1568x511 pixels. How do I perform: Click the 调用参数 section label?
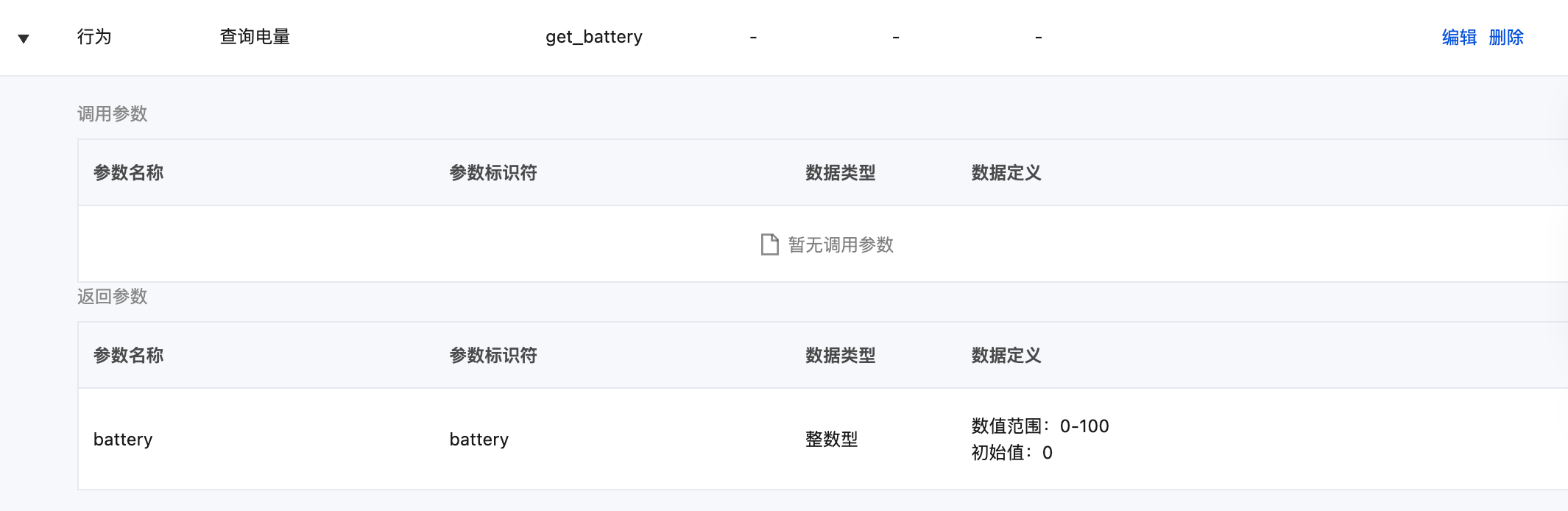click(x=112, y=114)
